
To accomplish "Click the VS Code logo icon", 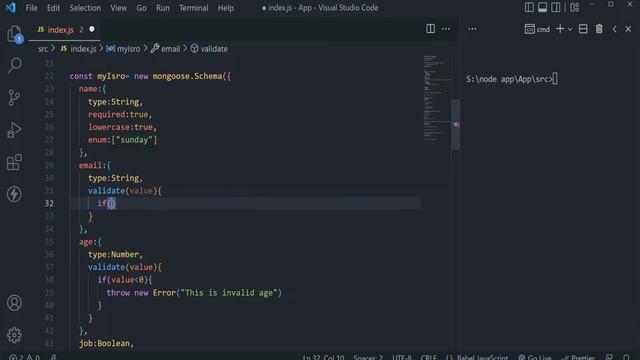I will pos(11,7).
